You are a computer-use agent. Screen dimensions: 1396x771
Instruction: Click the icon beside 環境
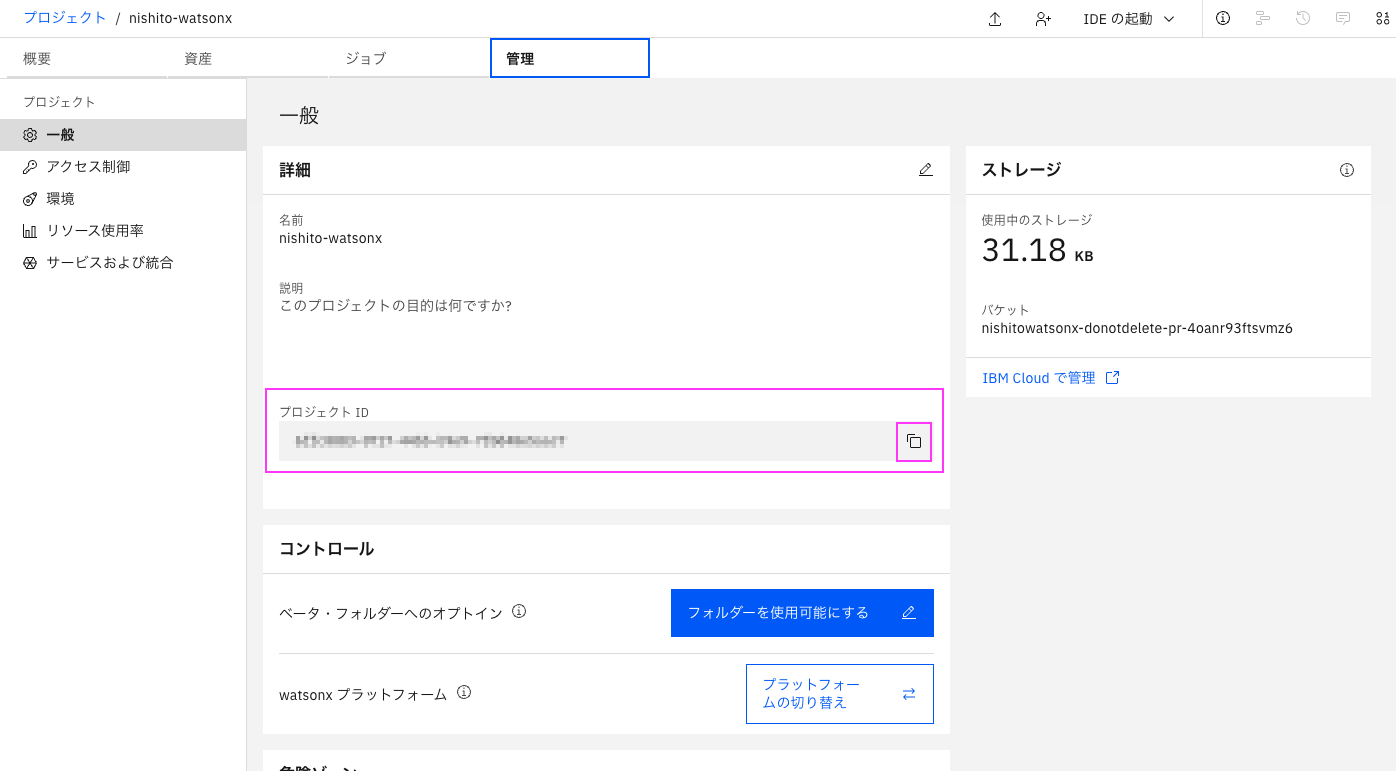(30, 199)
